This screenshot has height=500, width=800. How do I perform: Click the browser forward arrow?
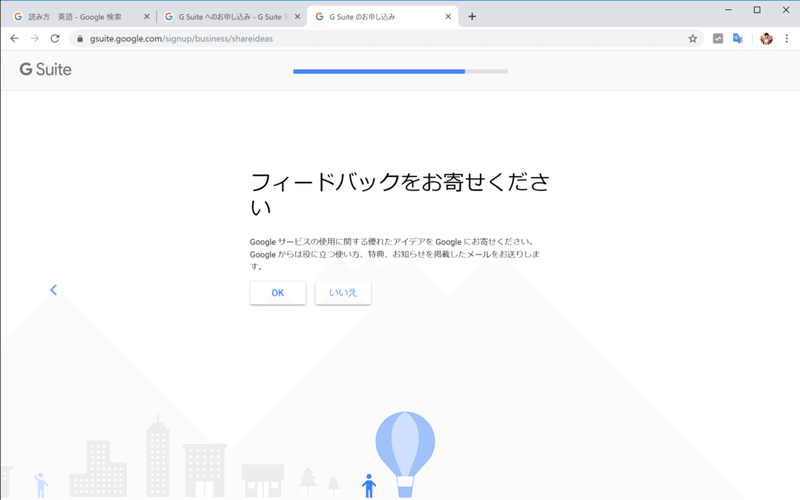point(34,38)
